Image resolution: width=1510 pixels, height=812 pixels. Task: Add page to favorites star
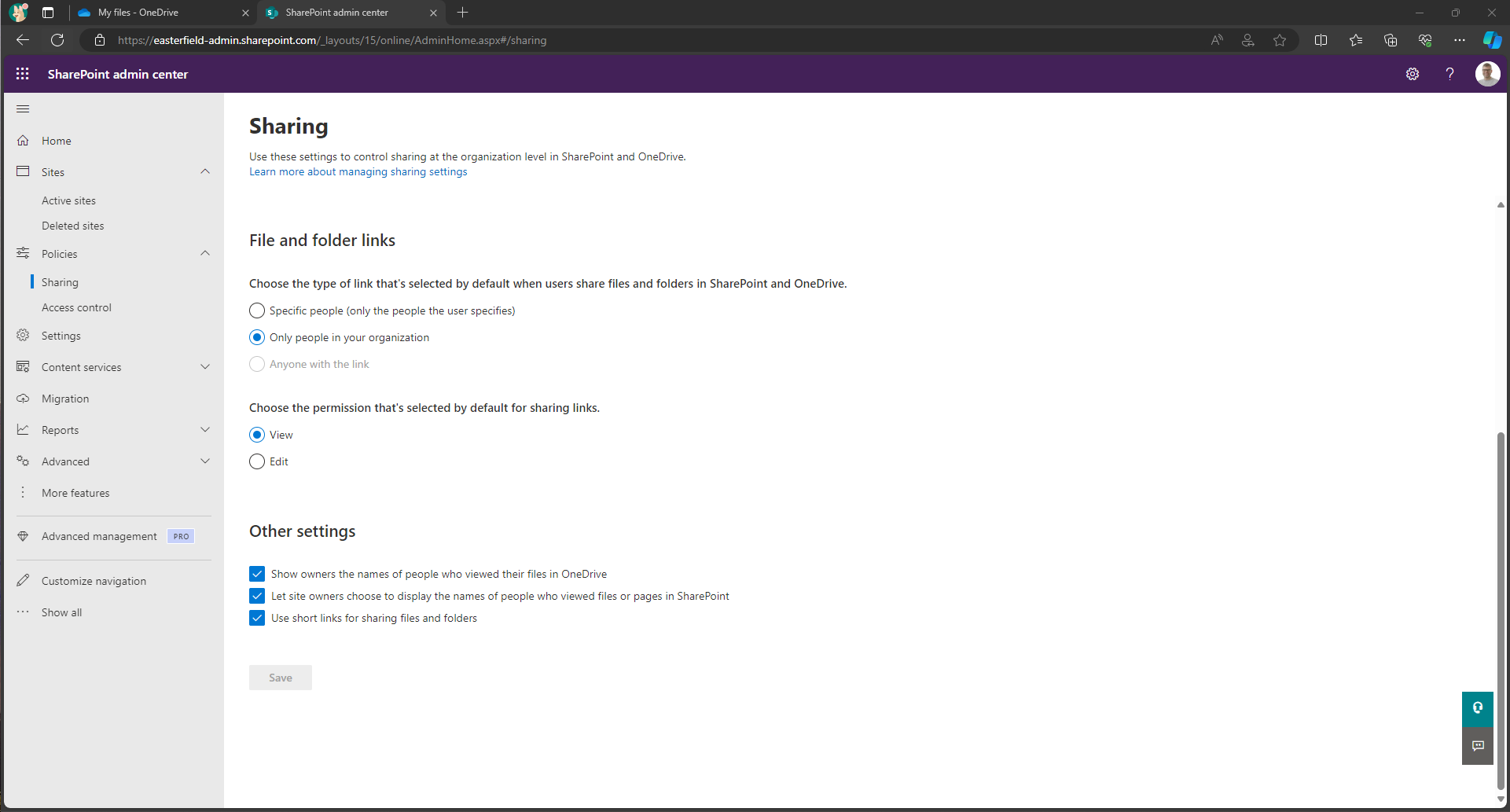click(x=1280, y=40)
